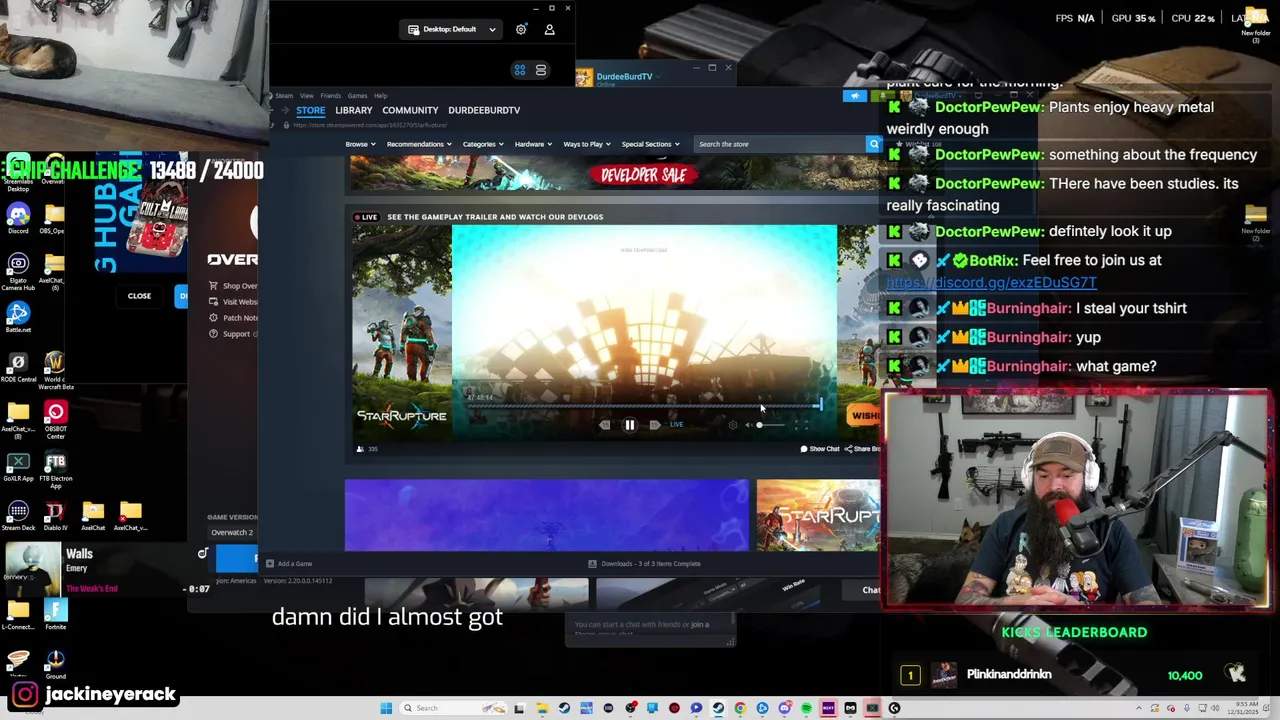1280x720 pixels.
Task: Open the Elgato Camera Hub shortcut
Action: [x=18, y=270]
